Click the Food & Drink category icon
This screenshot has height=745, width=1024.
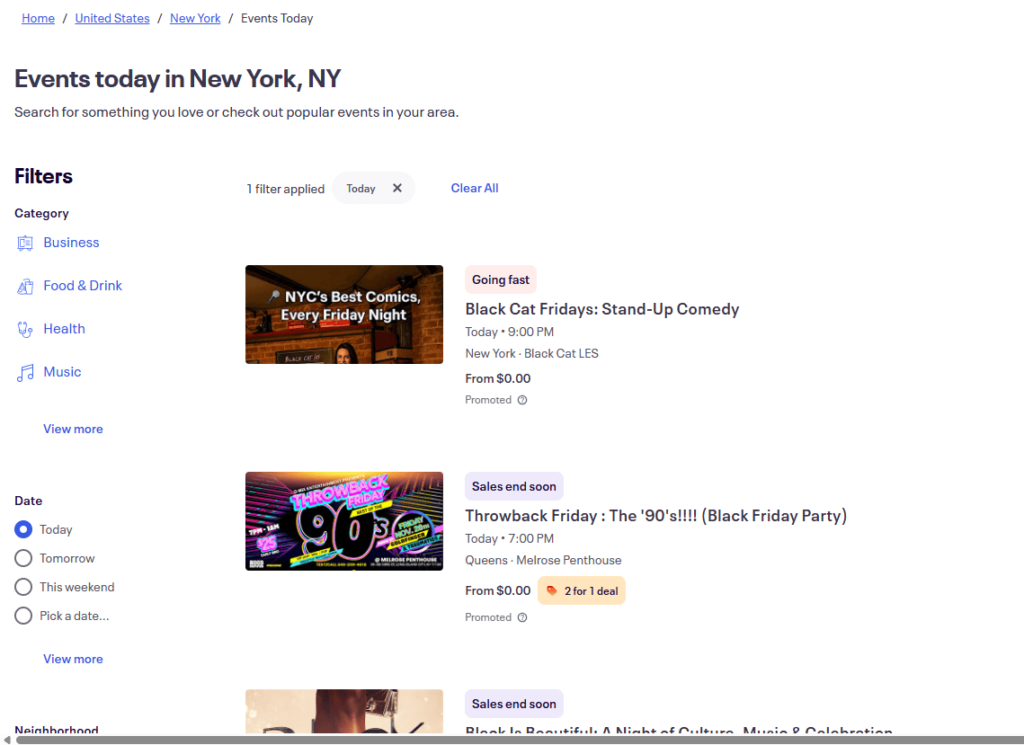click(25, 286)
